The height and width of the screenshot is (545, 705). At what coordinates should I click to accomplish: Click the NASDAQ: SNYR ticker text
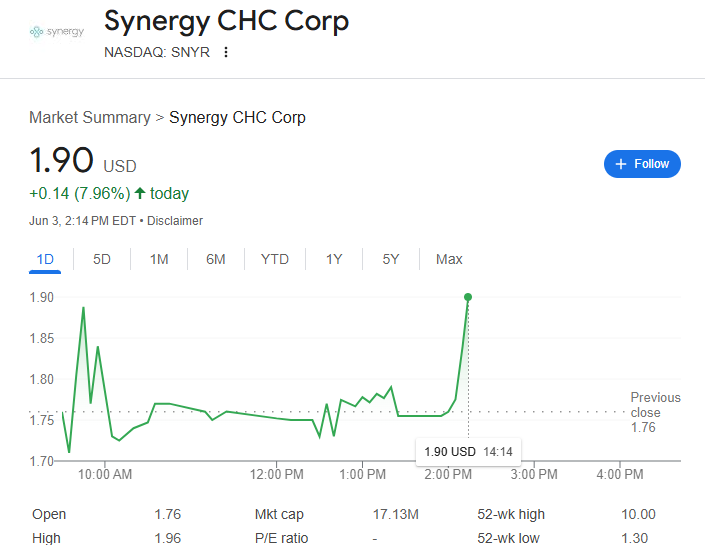(x=157, y=52)
